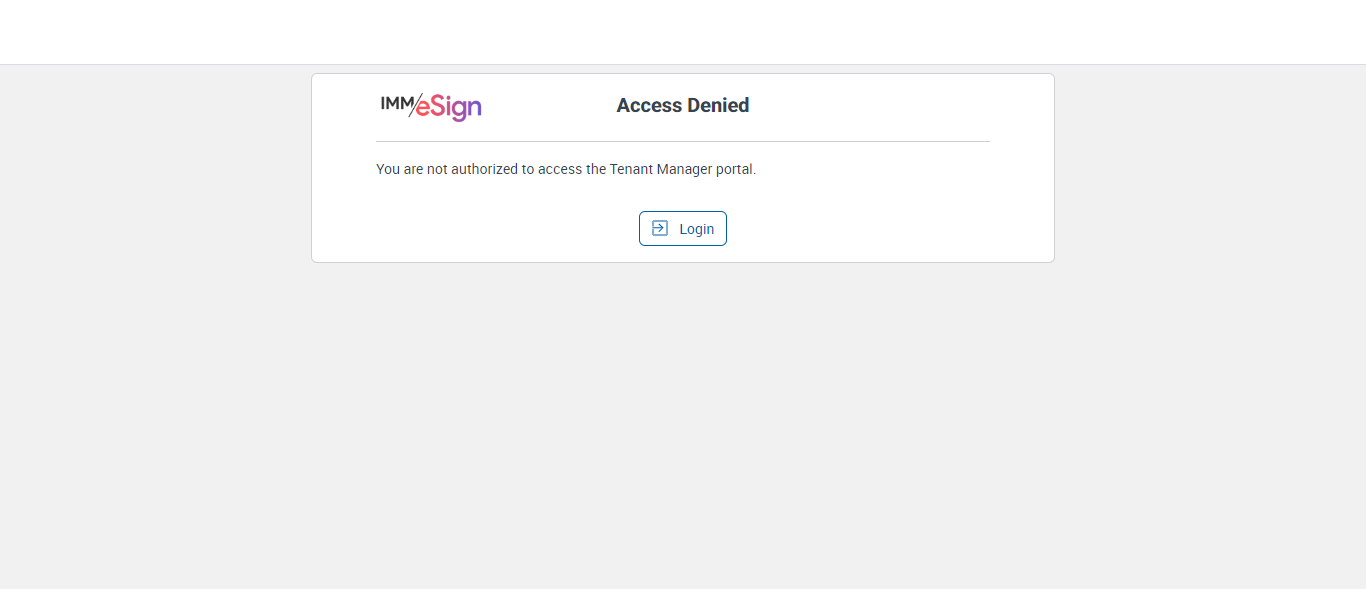
Task: Click the blank white header bar at top
Action: pyautogui.click(x=683, y=32)
